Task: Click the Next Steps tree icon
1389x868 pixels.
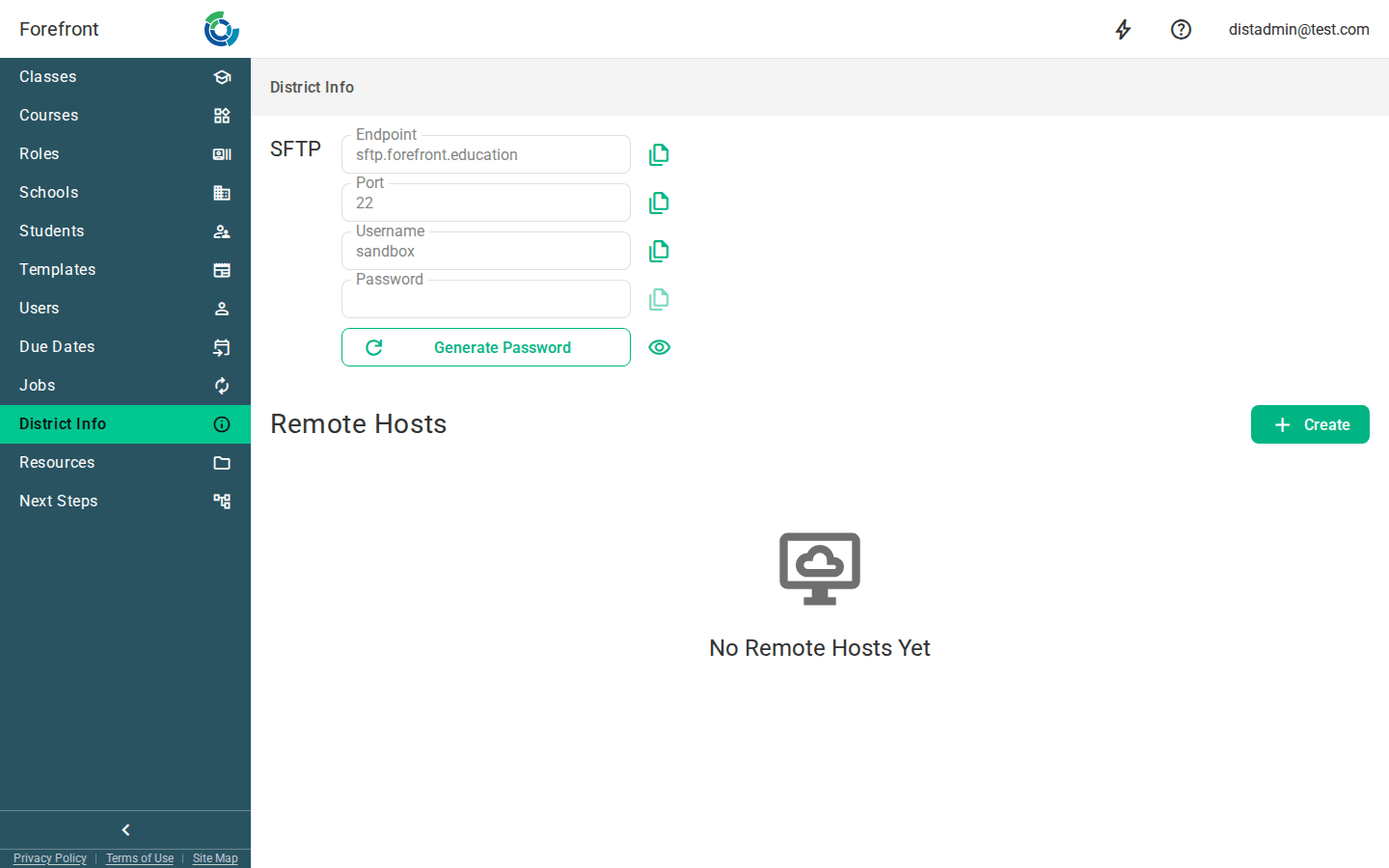Action: (x=222, y=502)
